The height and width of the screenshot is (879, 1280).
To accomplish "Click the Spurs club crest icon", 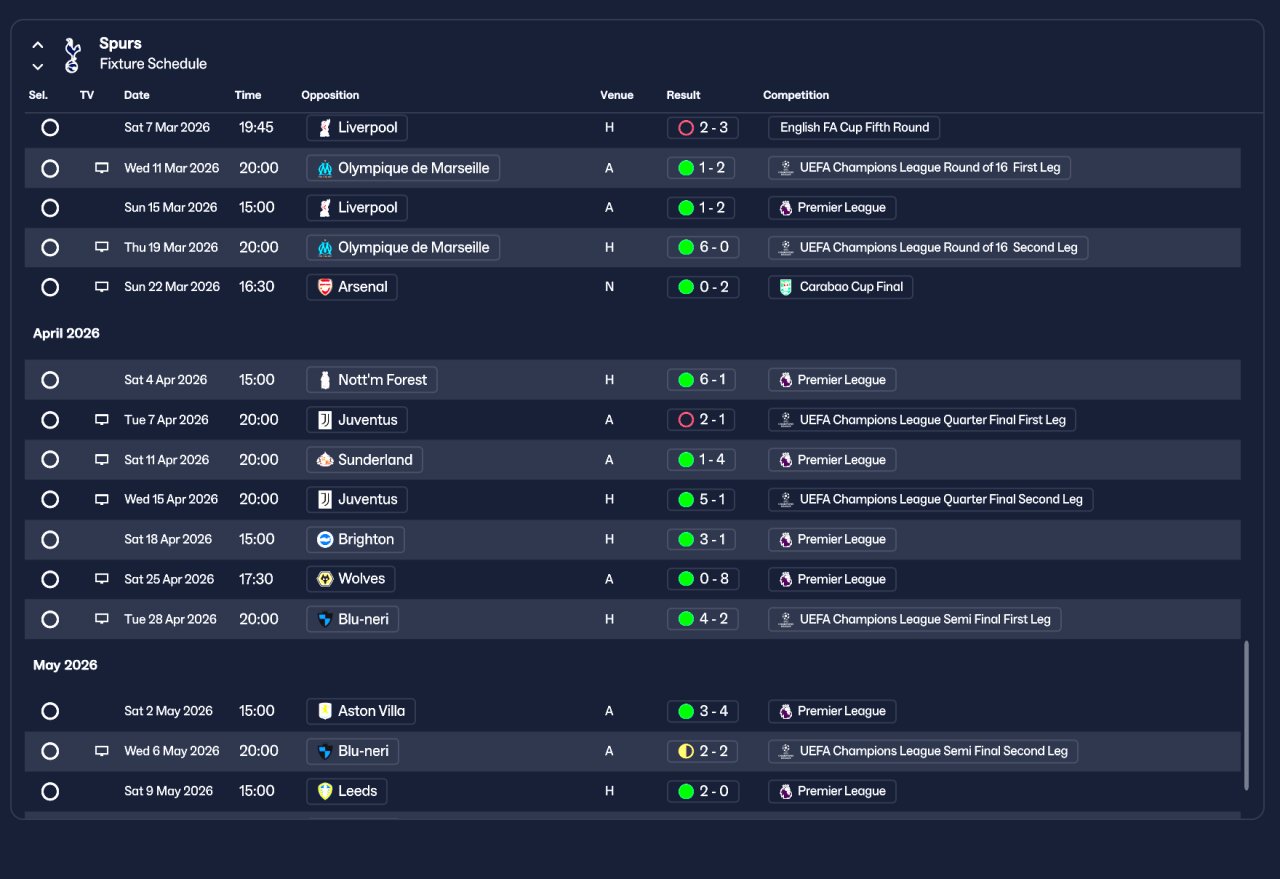I will pyautogui.click(x=72, y=55).
